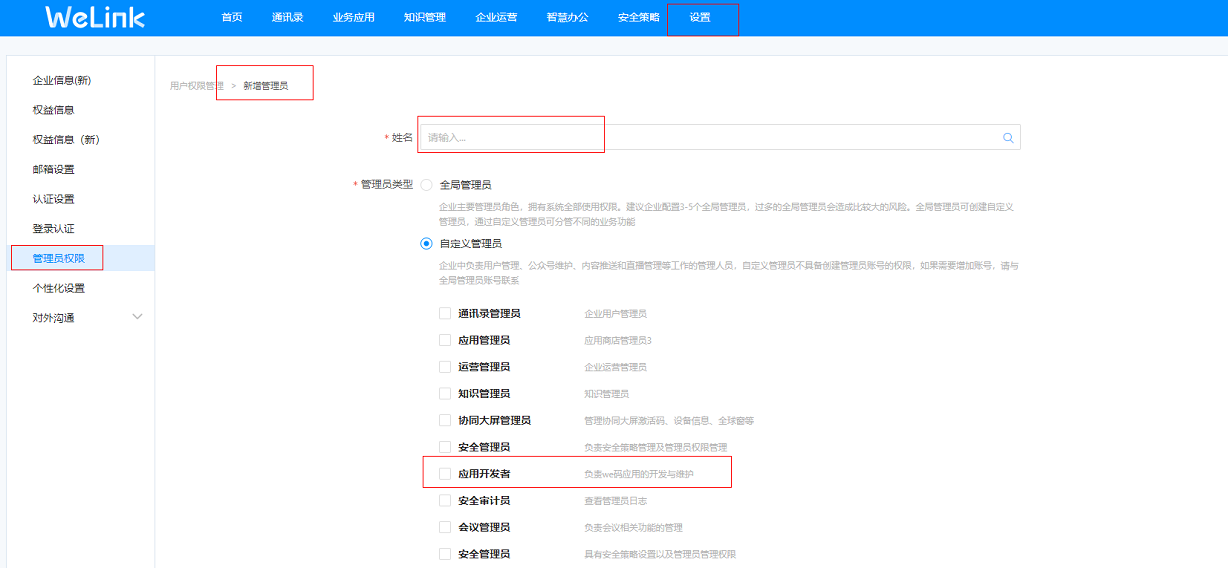
Task: Toggle the 协同大屏管理员 checkbox
Action: coord(445,420)
